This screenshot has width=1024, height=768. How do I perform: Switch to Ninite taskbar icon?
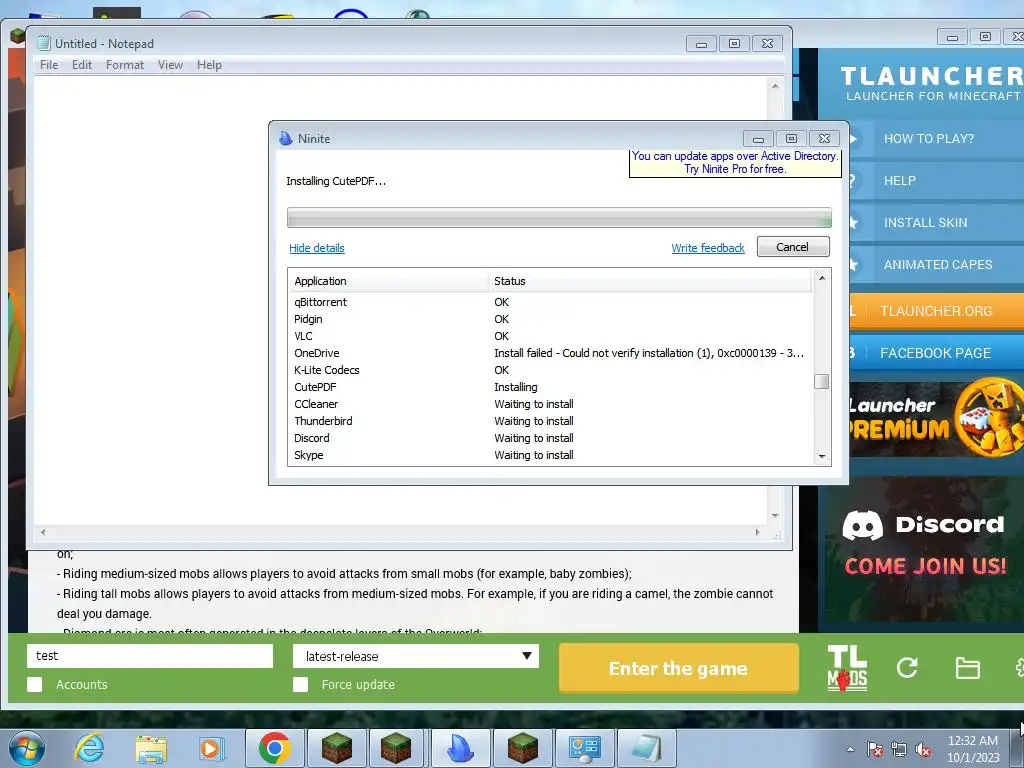tap(460, 748)
